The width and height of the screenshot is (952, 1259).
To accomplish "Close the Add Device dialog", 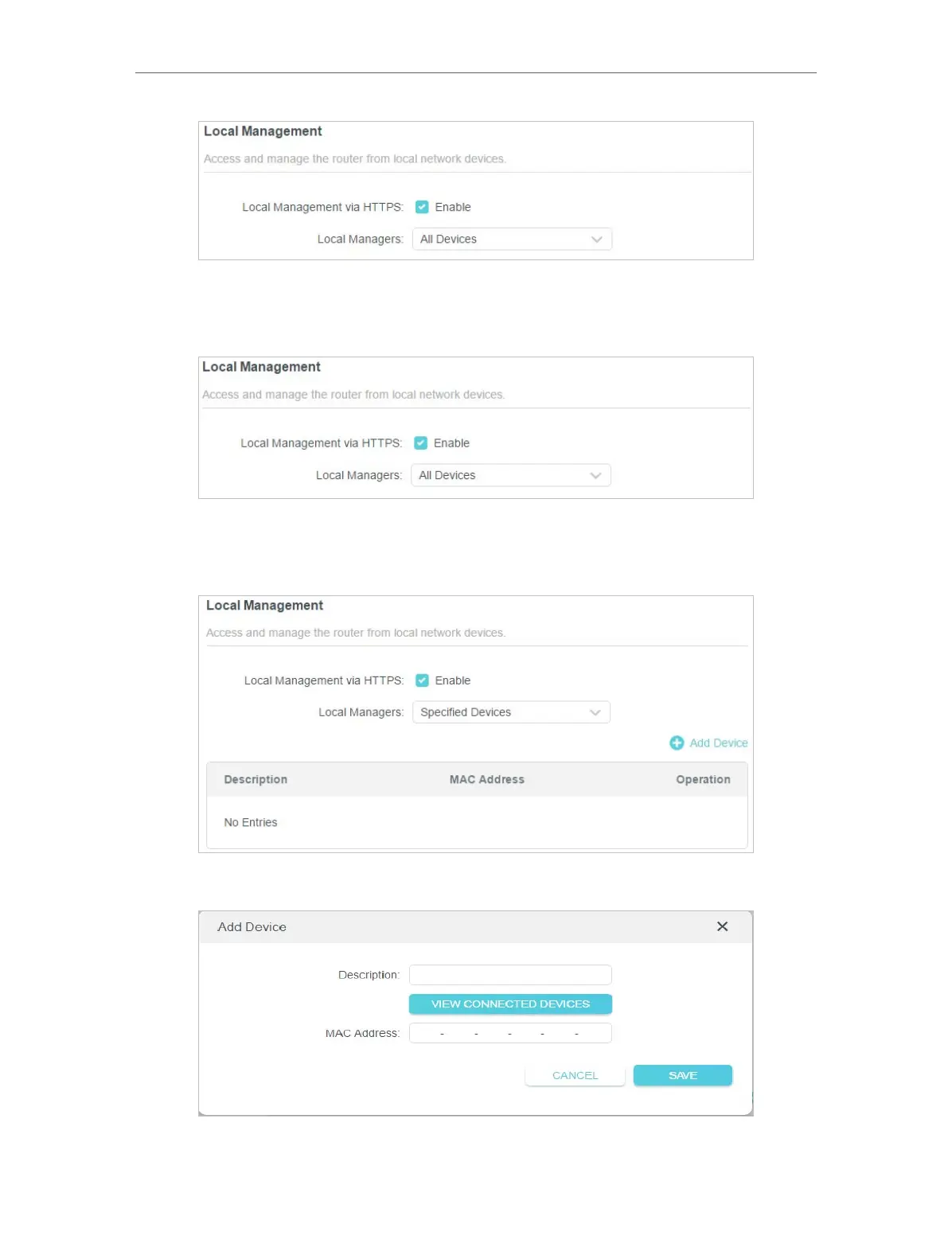I will [722, 926].
